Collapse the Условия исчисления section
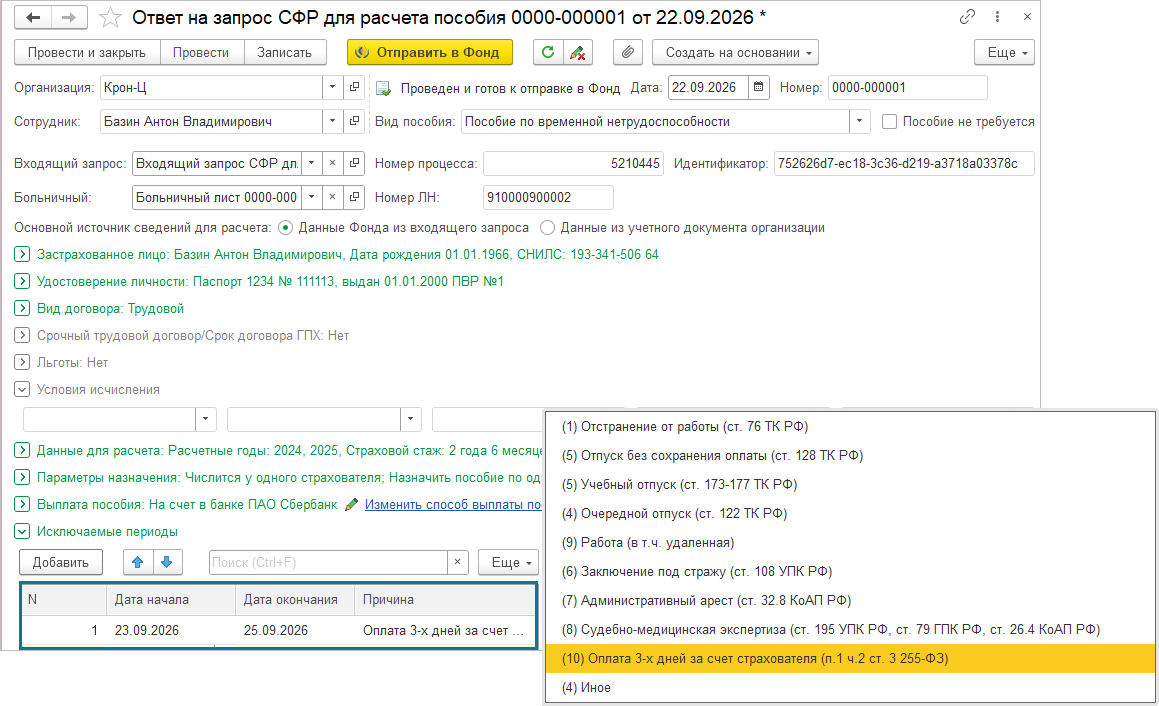1159x706 pixels. tap(22, 389)
